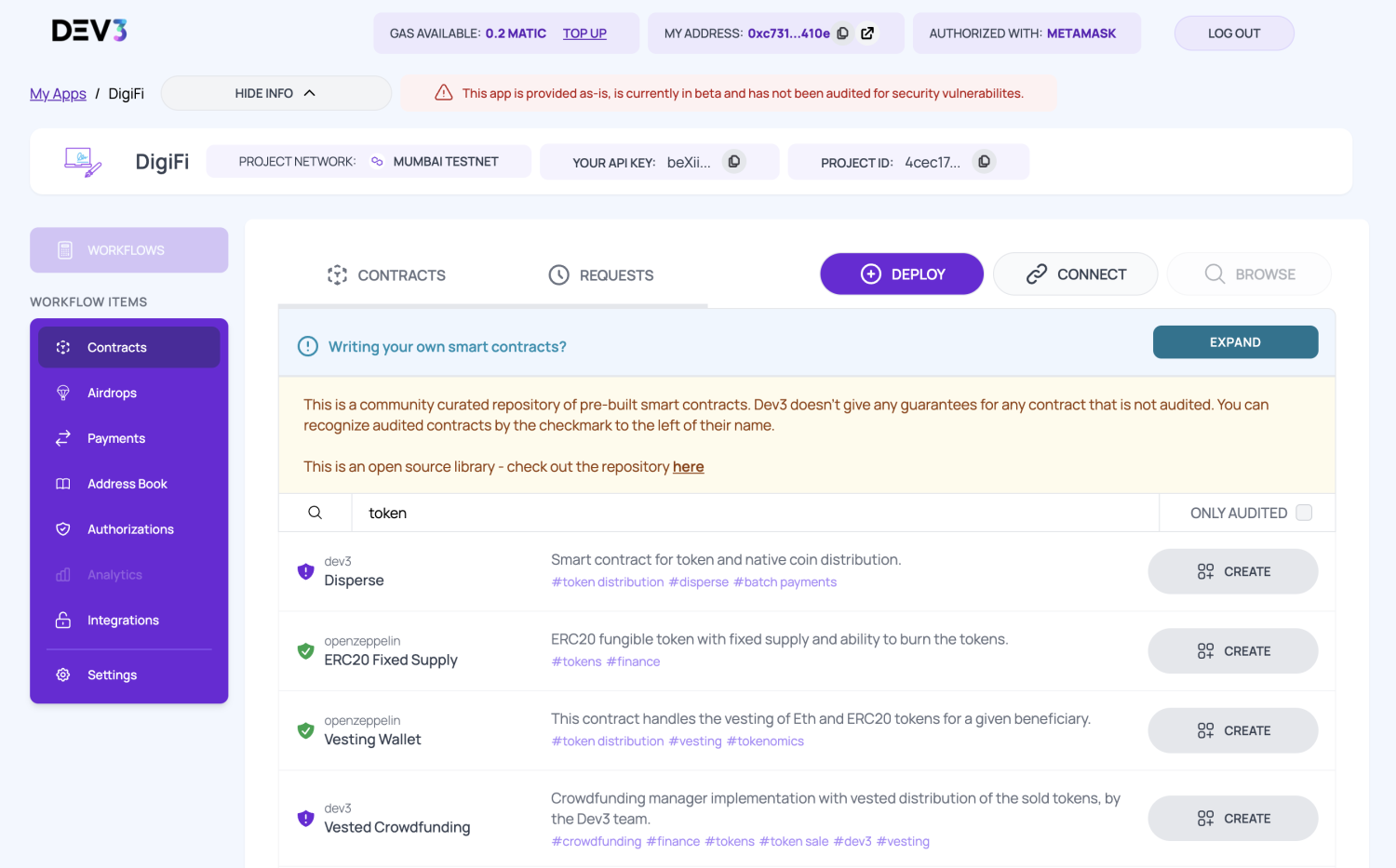The height and width of the screenshot is (868, 1396).
Task: Copy the wallet address using the copy icon
Action: pyautogui.click(x=841, y=33)
